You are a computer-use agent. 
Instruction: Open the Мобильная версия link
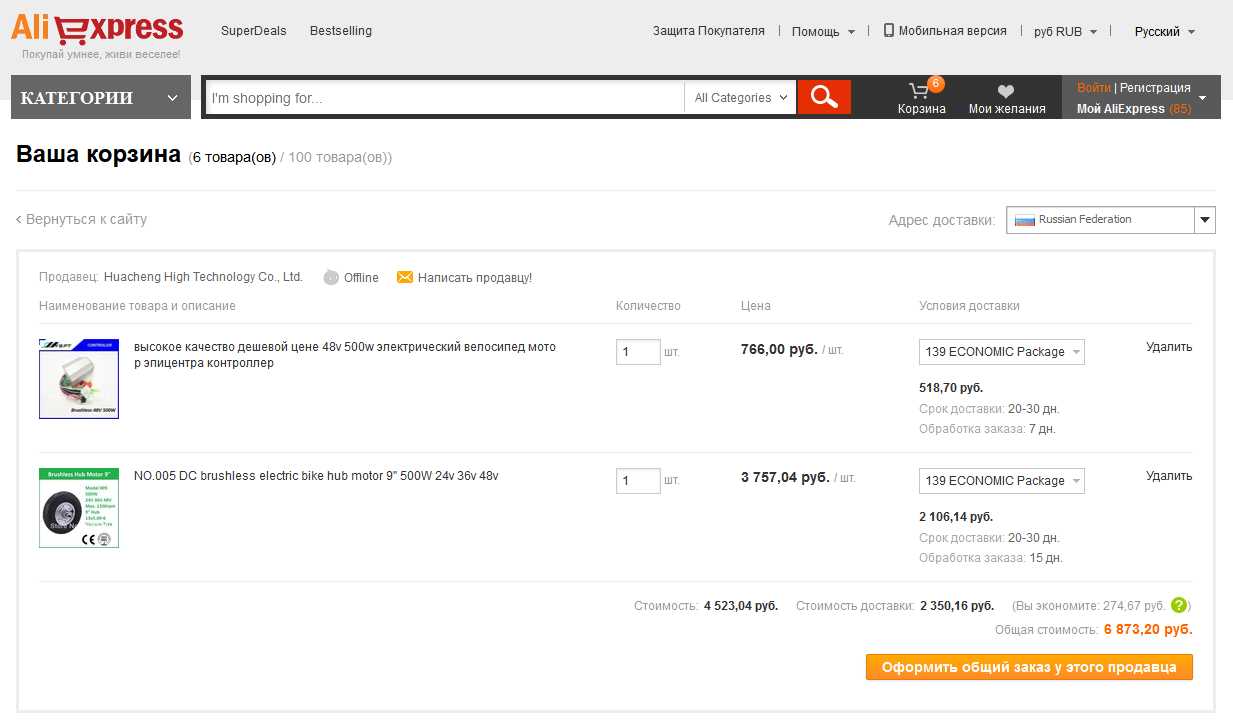[x=953, y=31]
